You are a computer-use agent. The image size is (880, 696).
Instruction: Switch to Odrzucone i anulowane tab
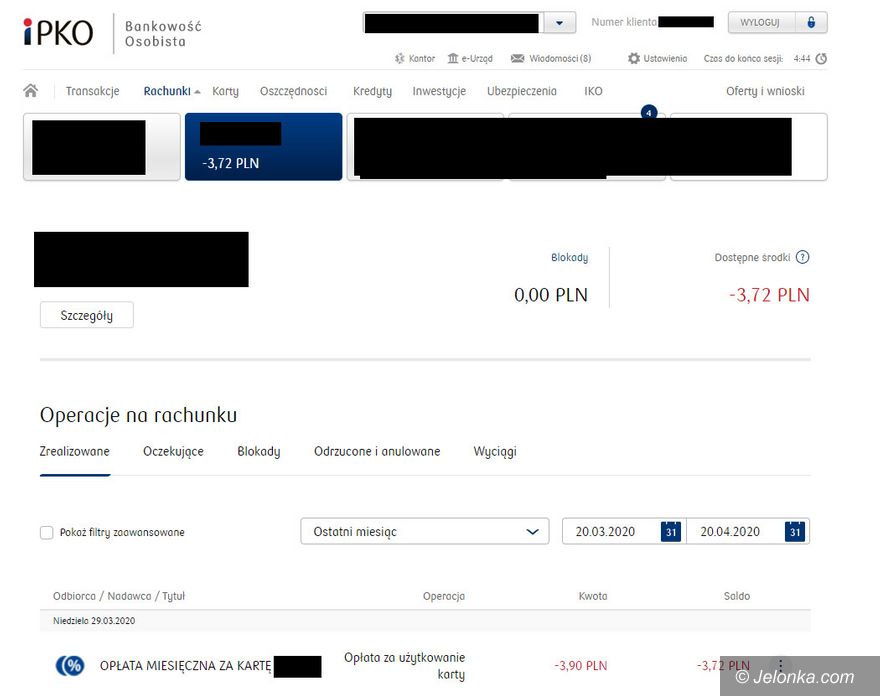[377, 451]
